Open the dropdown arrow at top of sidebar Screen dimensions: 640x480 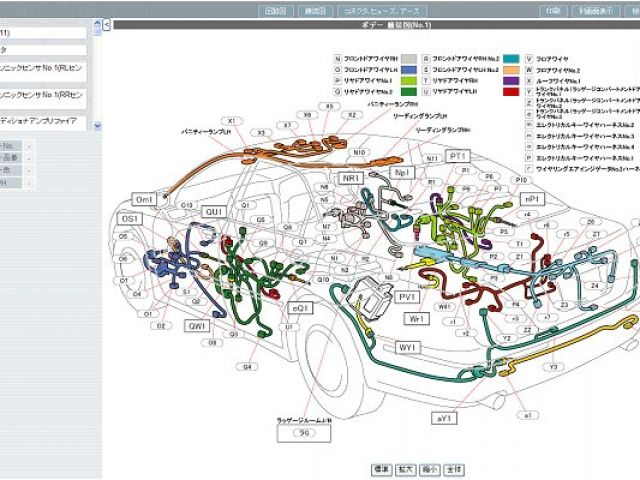coord(96,20)
